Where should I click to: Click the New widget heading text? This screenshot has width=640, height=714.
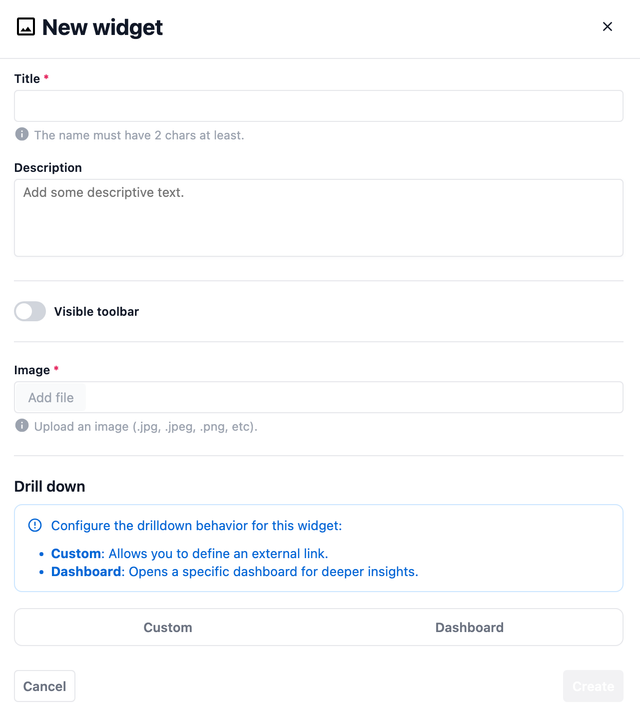[102, 27]
